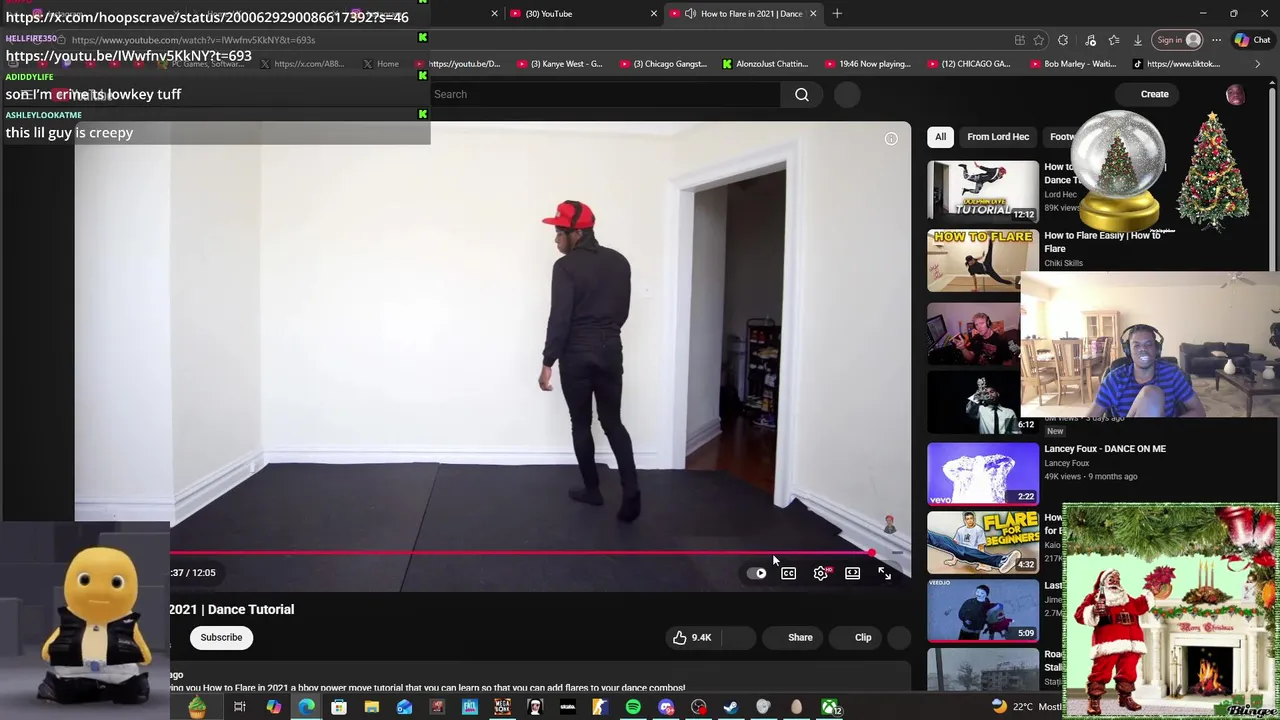Open the How to Flare Easily title

click(x=1102, y=242)
